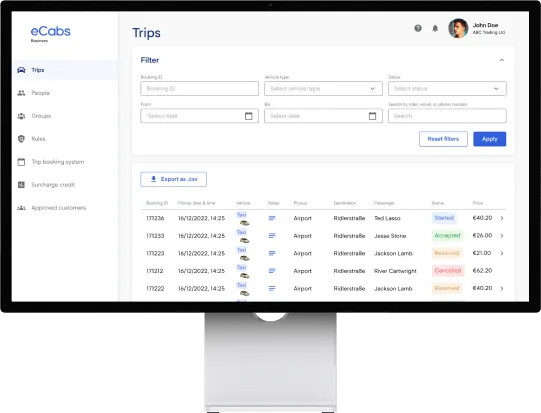Collapse the Filter panel chevron

click(x=502, y=60)
